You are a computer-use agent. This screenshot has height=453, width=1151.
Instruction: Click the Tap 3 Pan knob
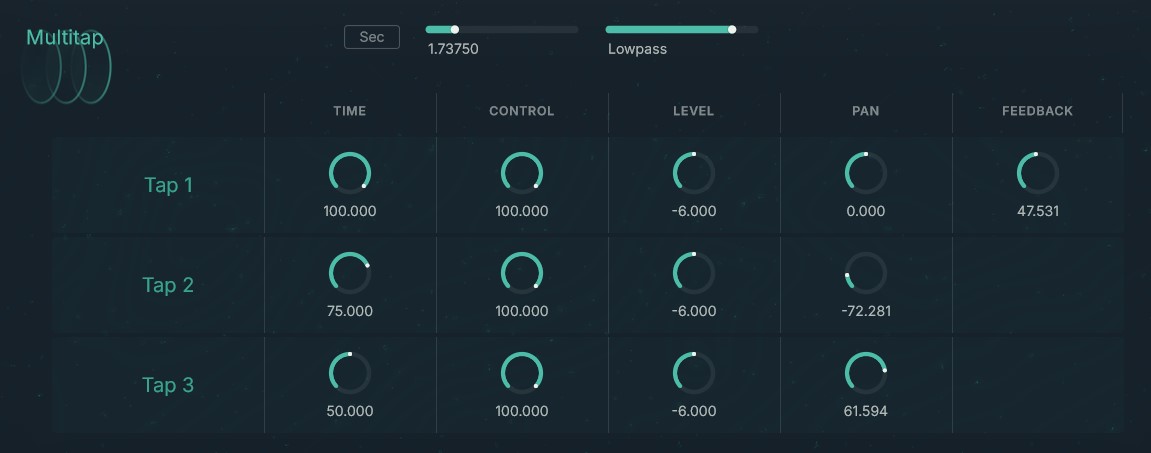point(866,373)
